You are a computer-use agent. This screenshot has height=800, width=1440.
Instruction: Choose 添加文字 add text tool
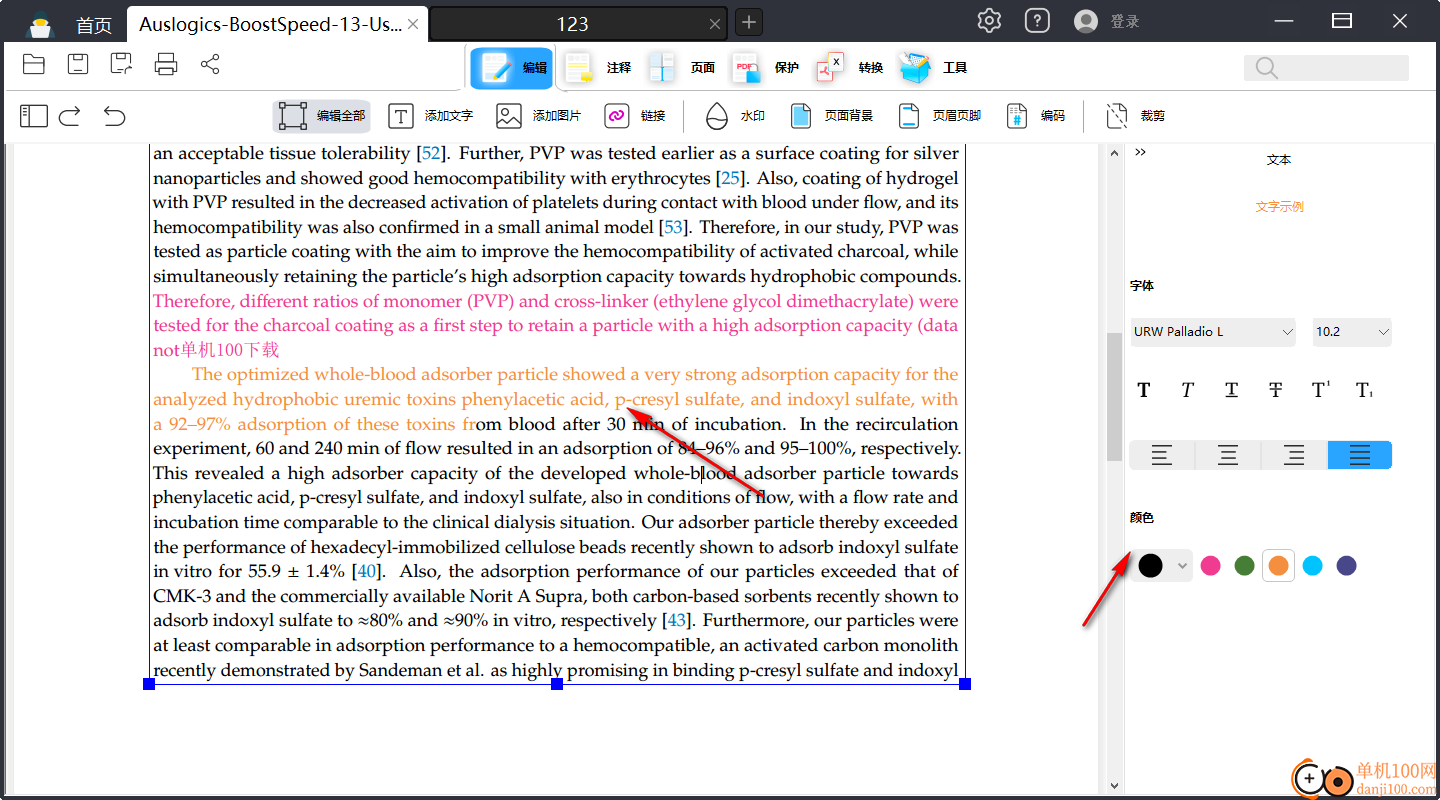430,116
